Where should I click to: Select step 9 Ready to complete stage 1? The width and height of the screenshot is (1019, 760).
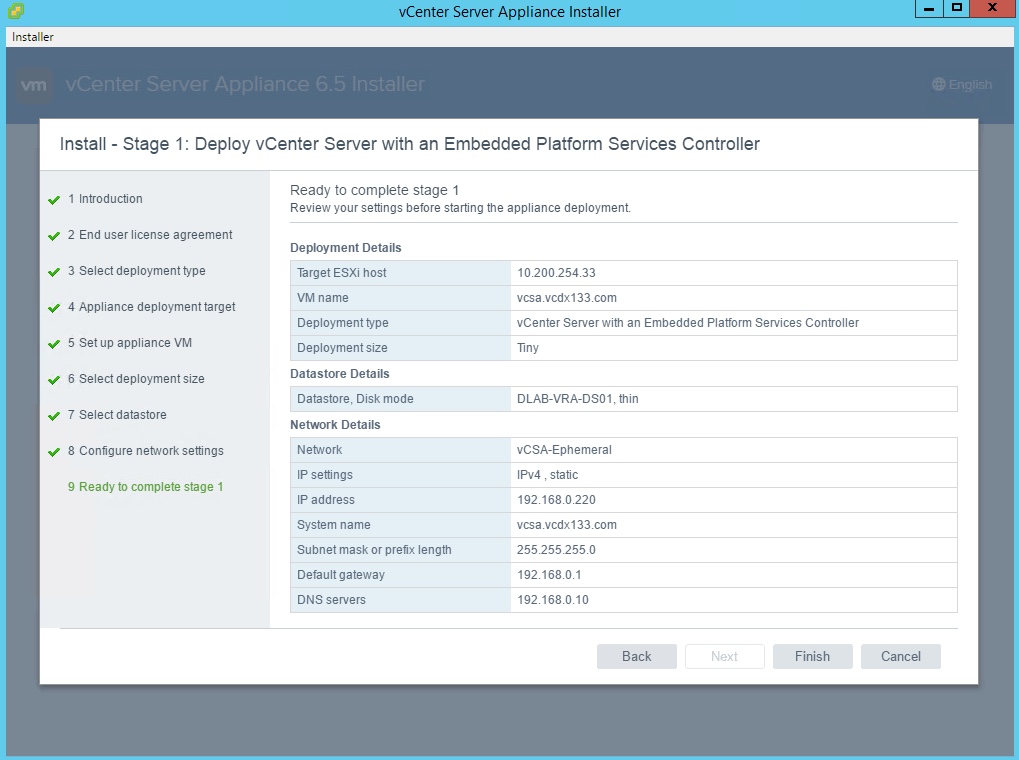(145, 487)
